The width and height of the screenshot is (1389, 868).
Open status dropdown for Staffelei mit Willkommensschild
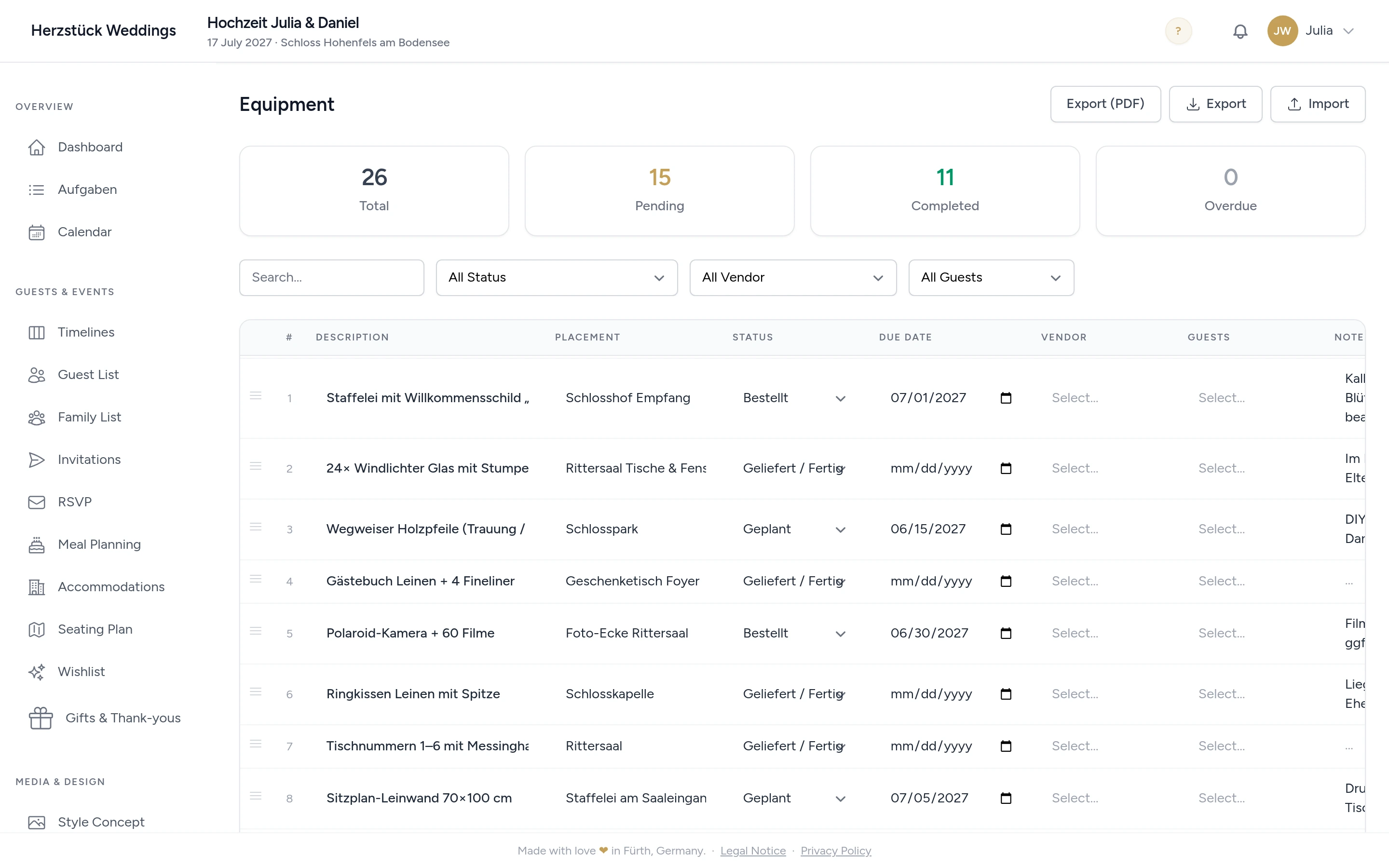[794, 398]
